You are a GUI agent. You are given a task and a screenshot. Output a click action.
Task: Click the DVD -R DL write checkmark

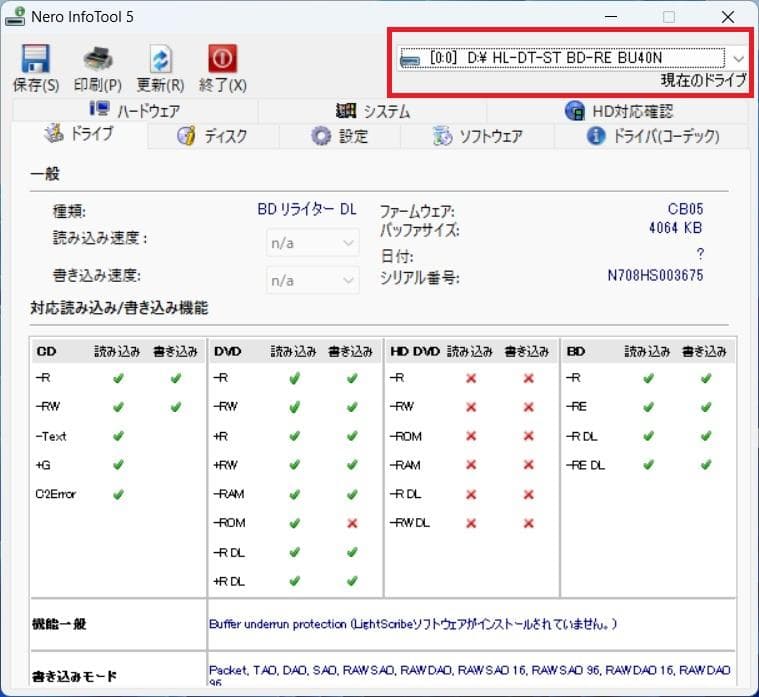click(352, 552)
